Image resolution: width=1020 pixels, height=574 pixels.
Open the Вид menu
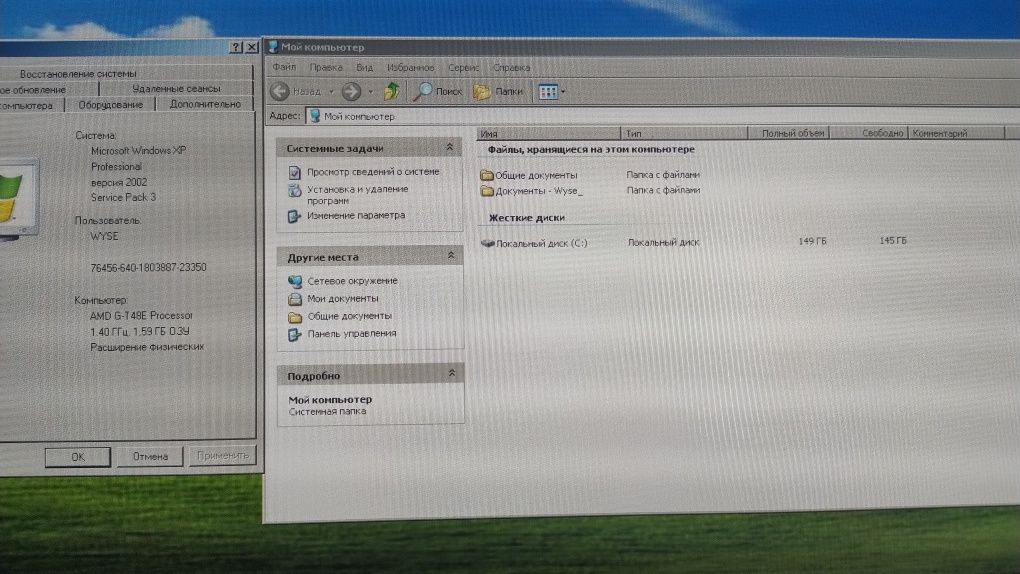click(x=364, y=67)
